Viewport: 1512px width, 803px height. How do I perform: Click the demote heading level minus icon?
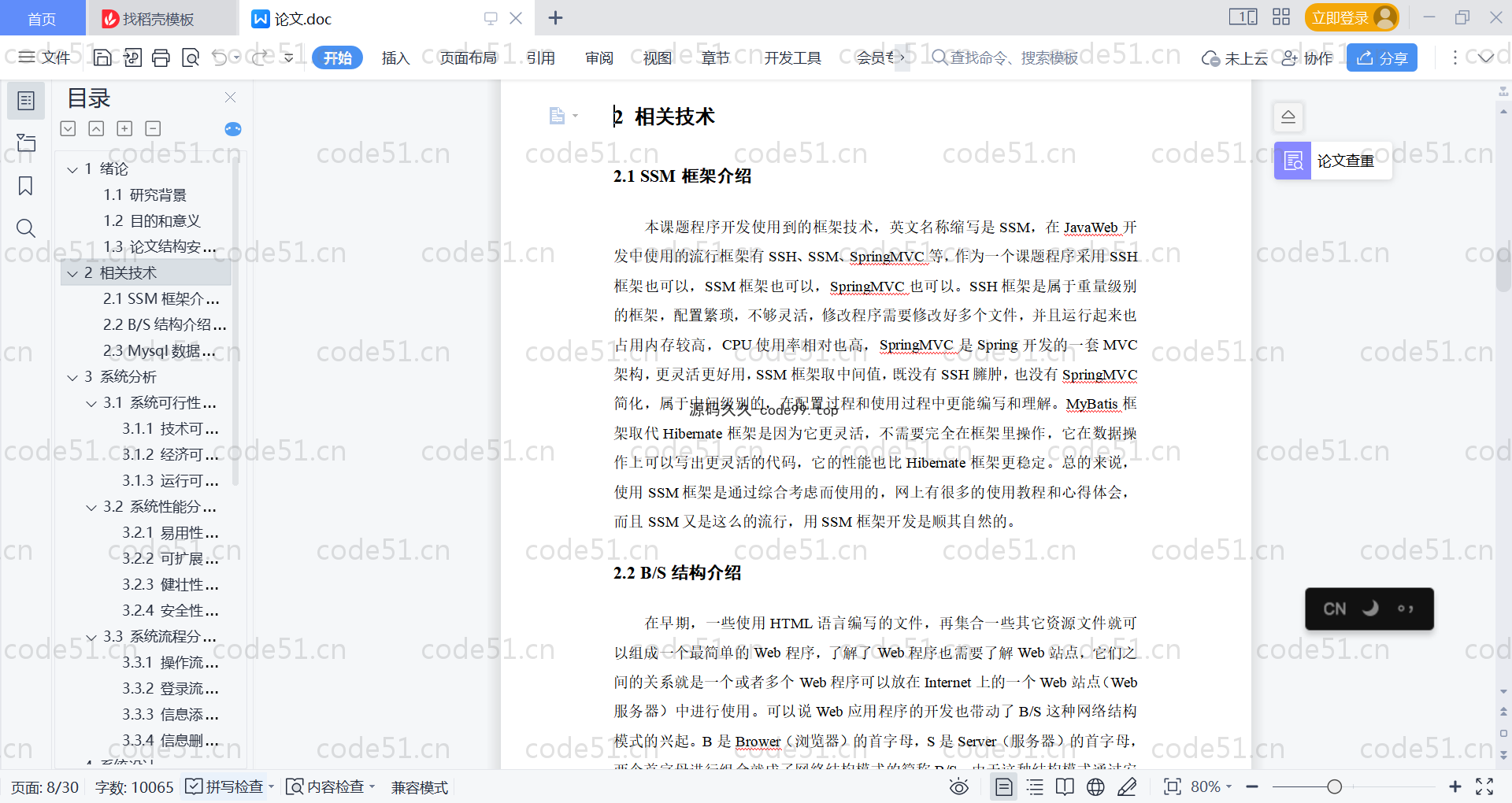click(154, 128)
